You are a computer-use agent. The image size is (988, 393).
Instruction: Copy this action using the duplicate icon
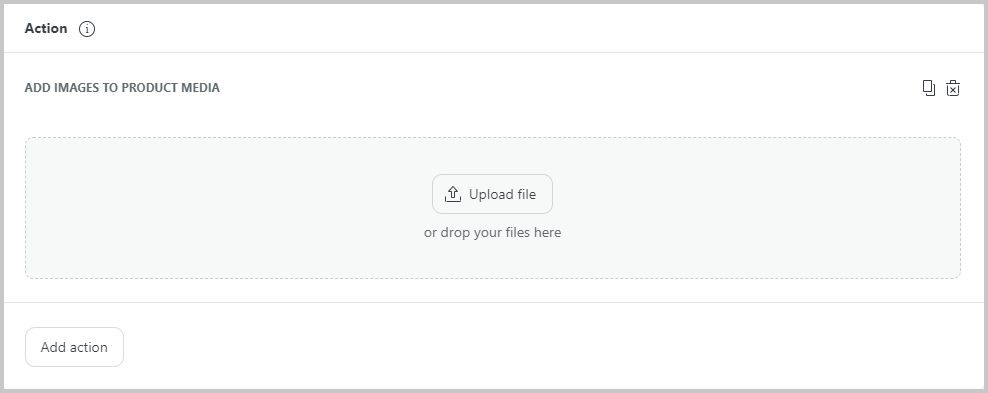coord(929,88)
